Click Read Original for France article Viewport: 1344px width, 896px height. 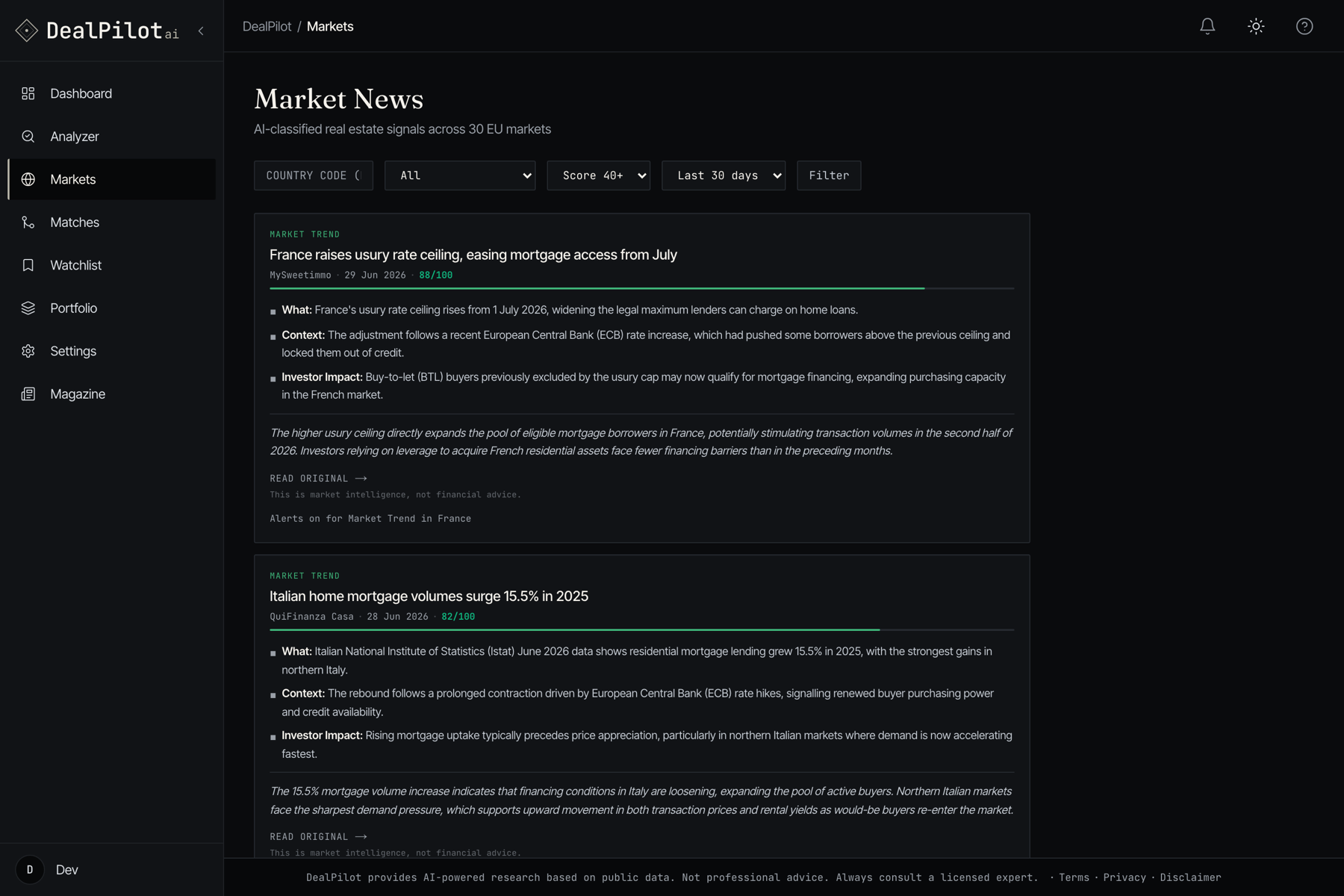click(318, 479)
